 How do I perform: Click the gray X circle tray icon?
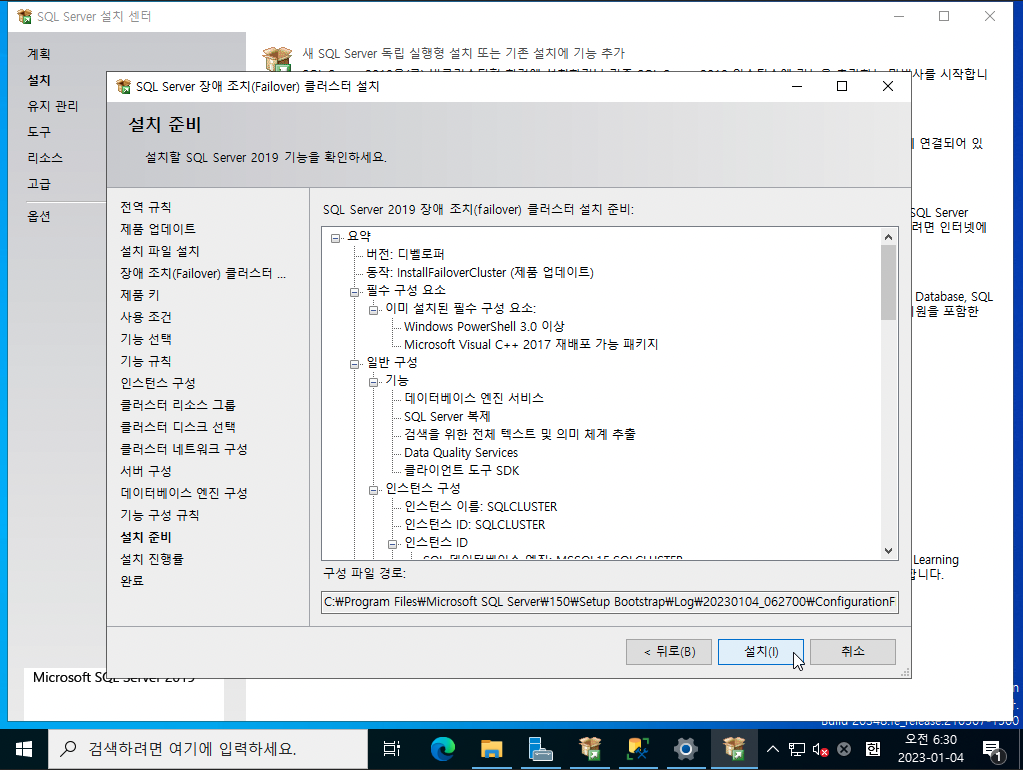844,749
